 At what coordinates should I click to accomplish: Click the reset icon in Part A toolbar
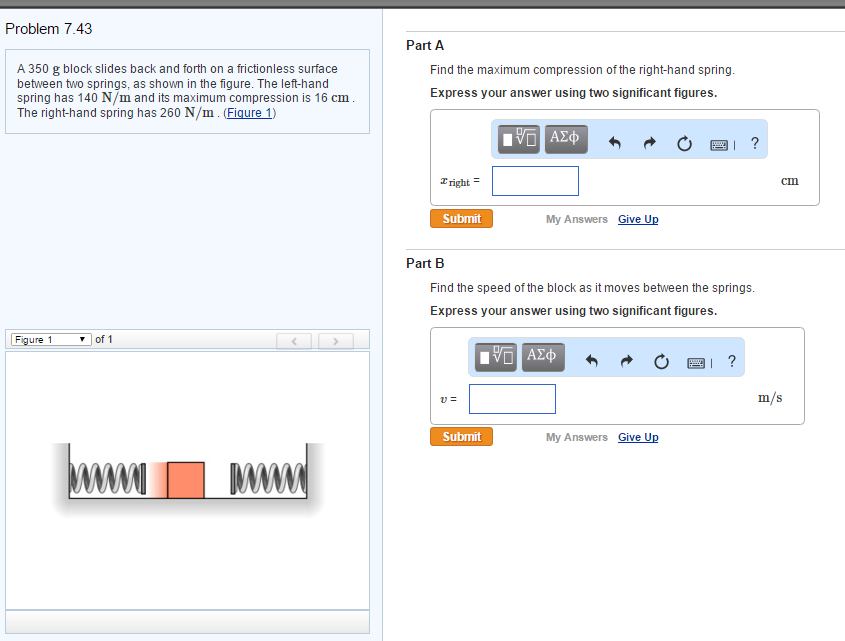684,142
